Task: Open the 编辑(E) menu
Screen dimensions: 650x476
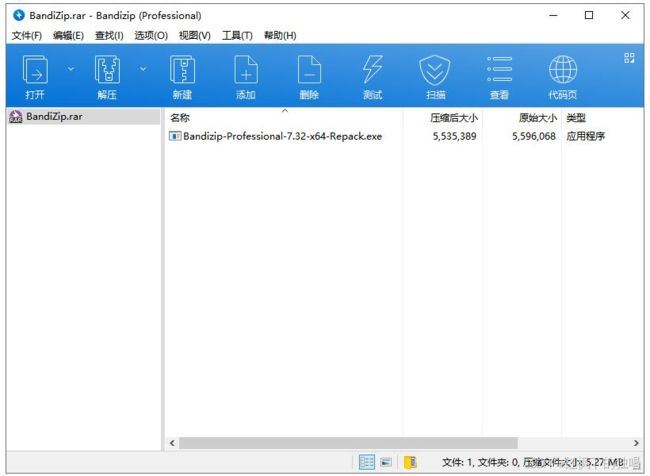Action: pos(68,36)
